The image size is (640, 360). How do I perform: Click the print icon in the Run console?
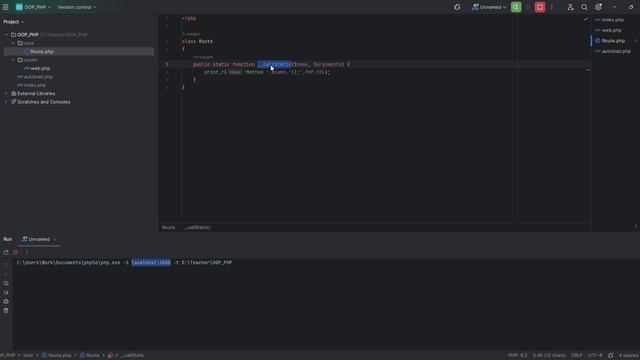pos(6,301)
